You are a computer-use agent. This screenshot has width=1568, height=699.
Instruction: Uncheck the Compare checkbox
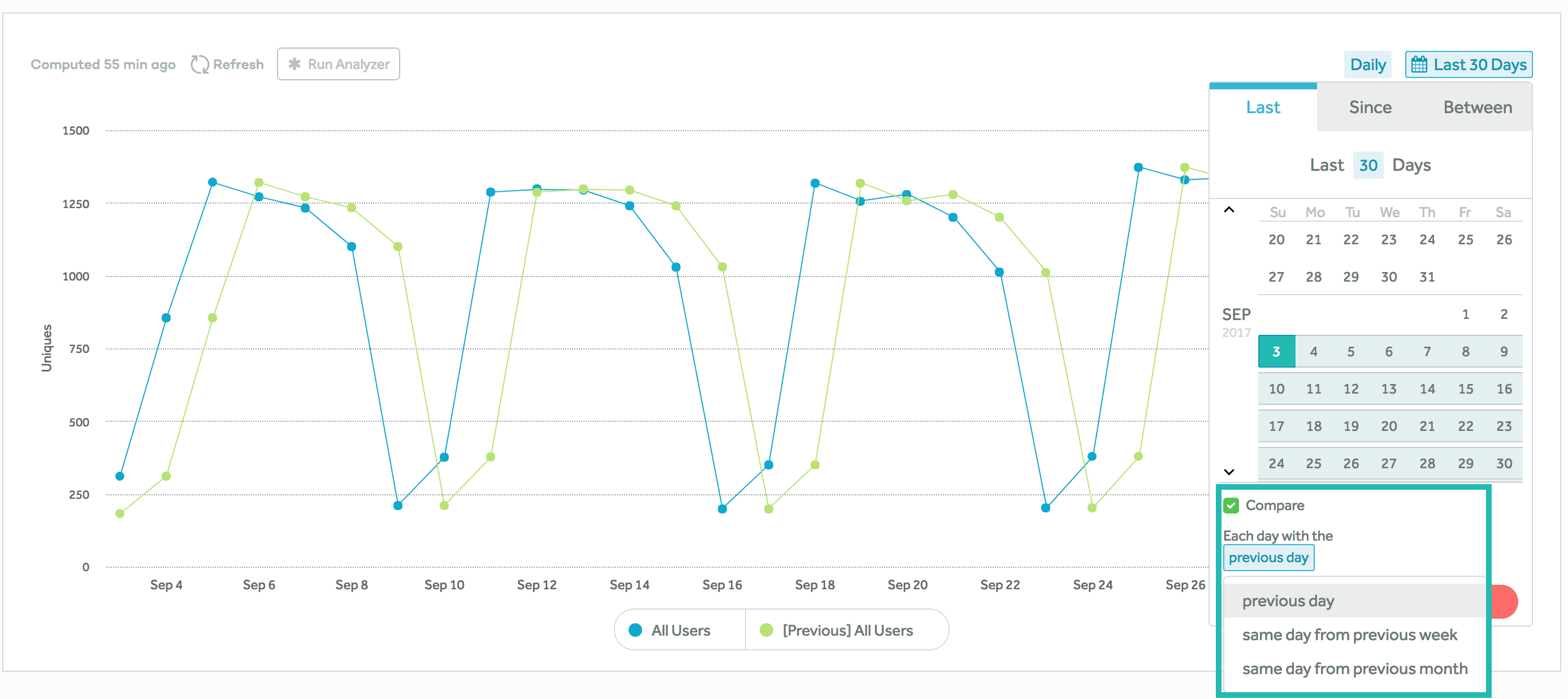(x=1231, y=506)
